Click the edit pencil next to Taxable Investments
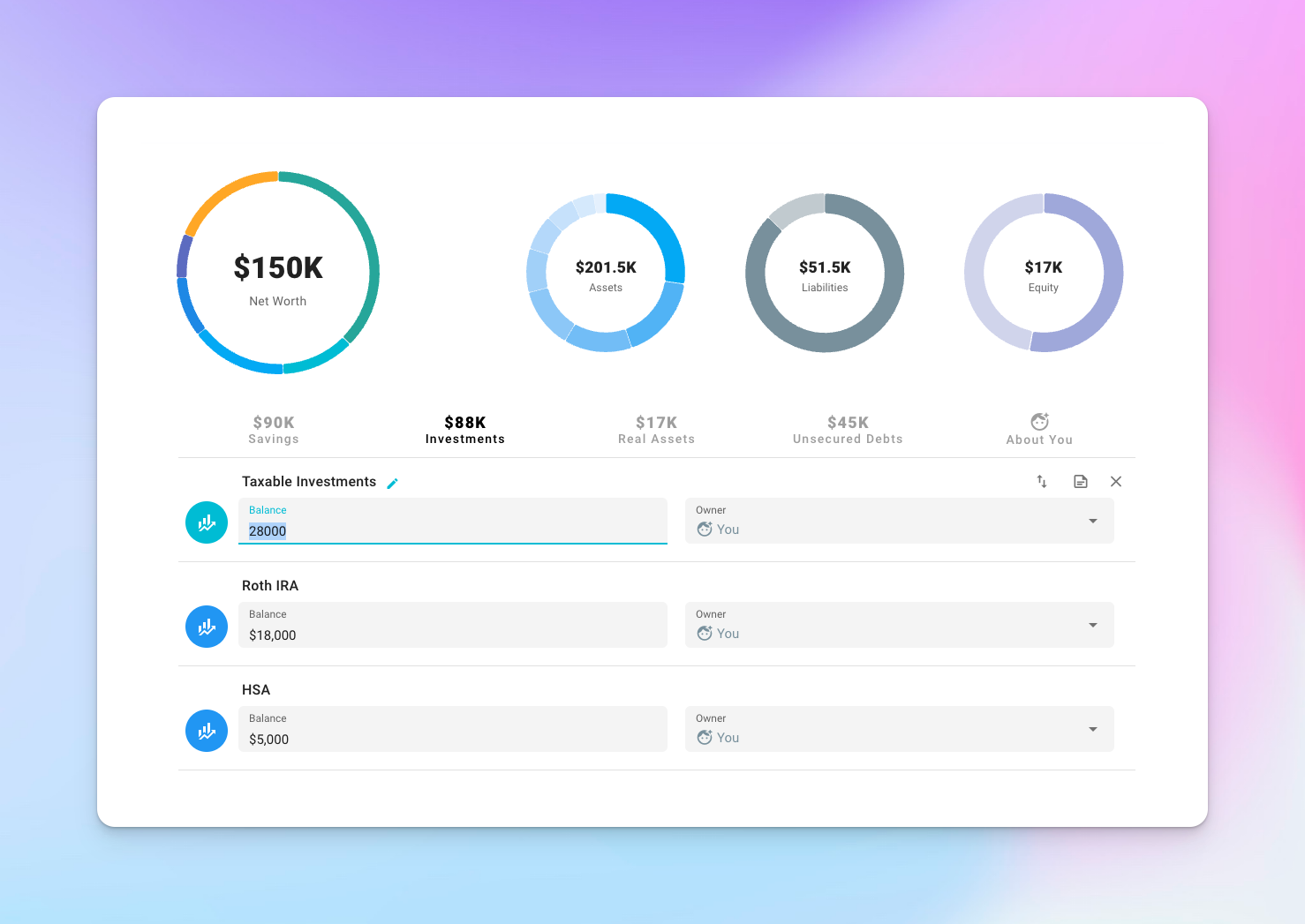 [x=392, y=482]
